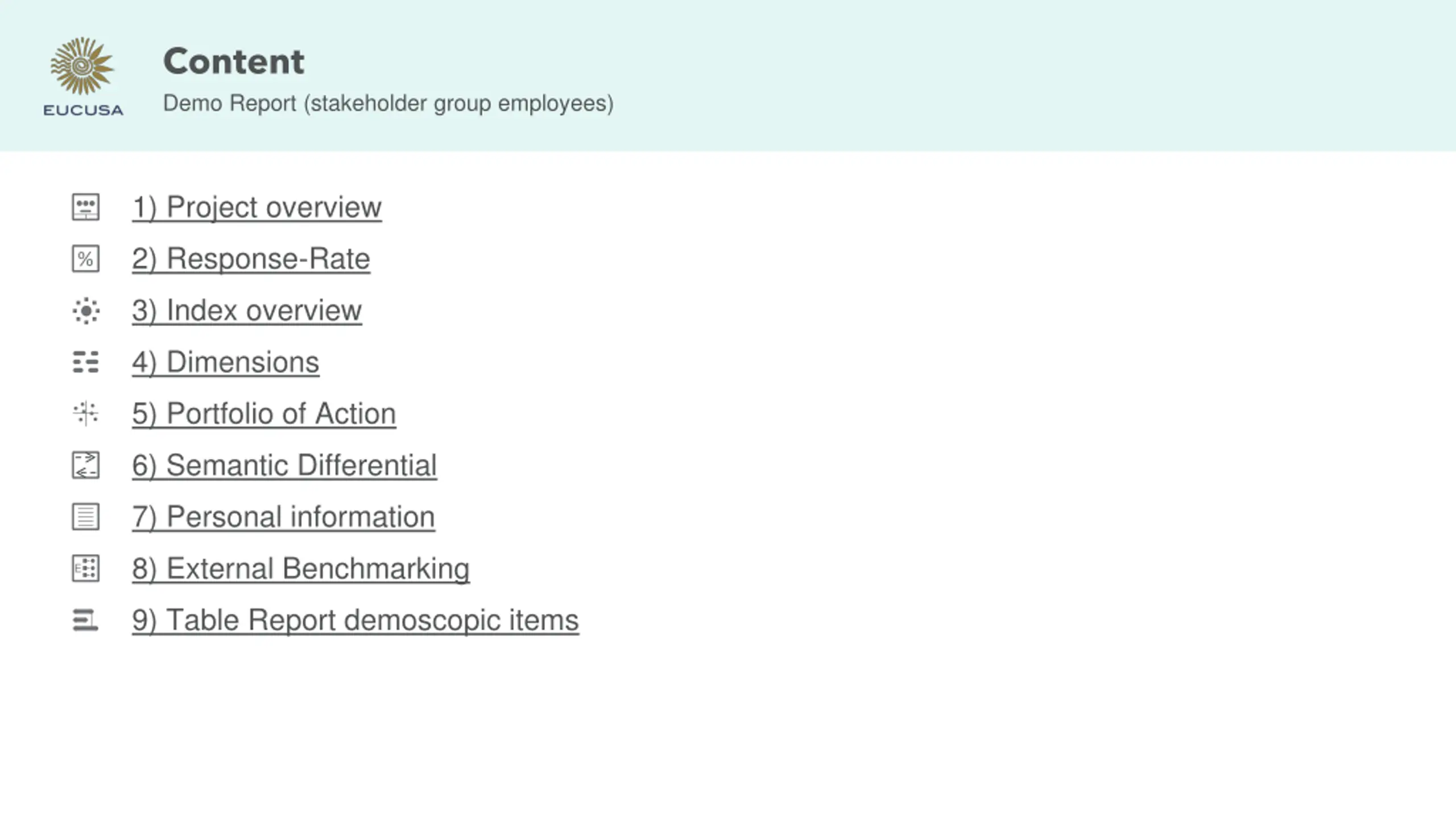1456x819 pixels.
Task: Jump to the Dimensions section
Action: 225,362
